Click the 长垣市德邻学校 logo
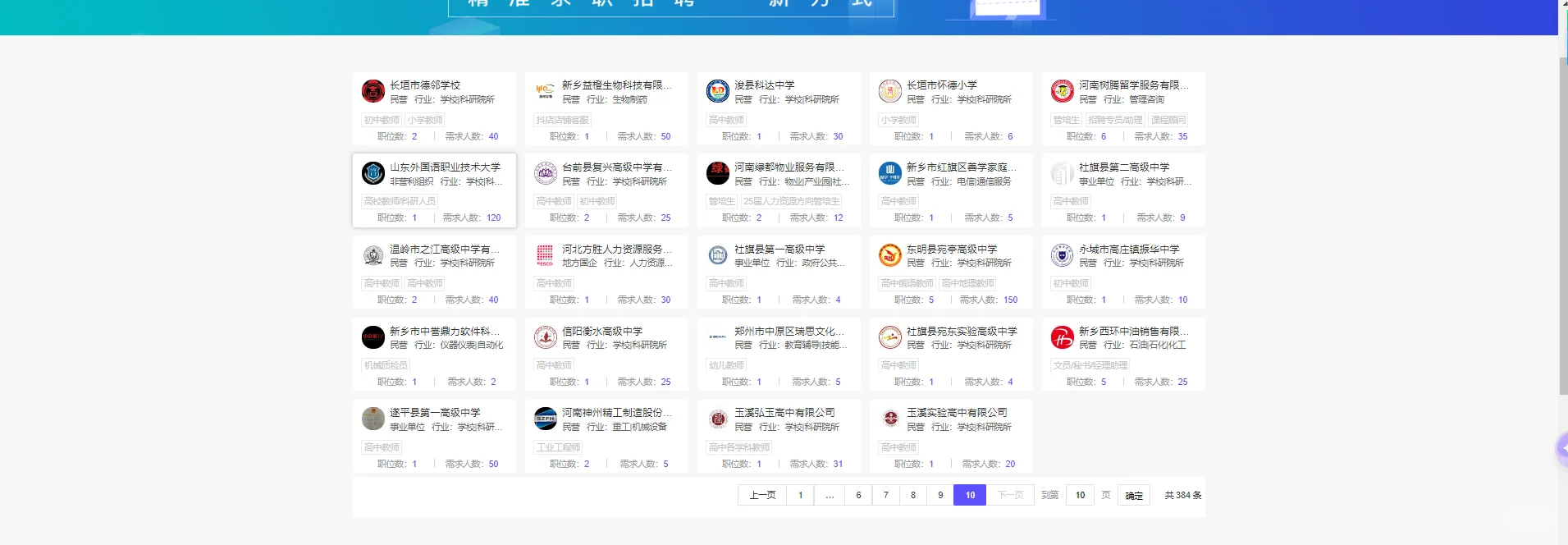Image resolution: width=1568 pixels, height=545 pixels. [x=373, y=91]
